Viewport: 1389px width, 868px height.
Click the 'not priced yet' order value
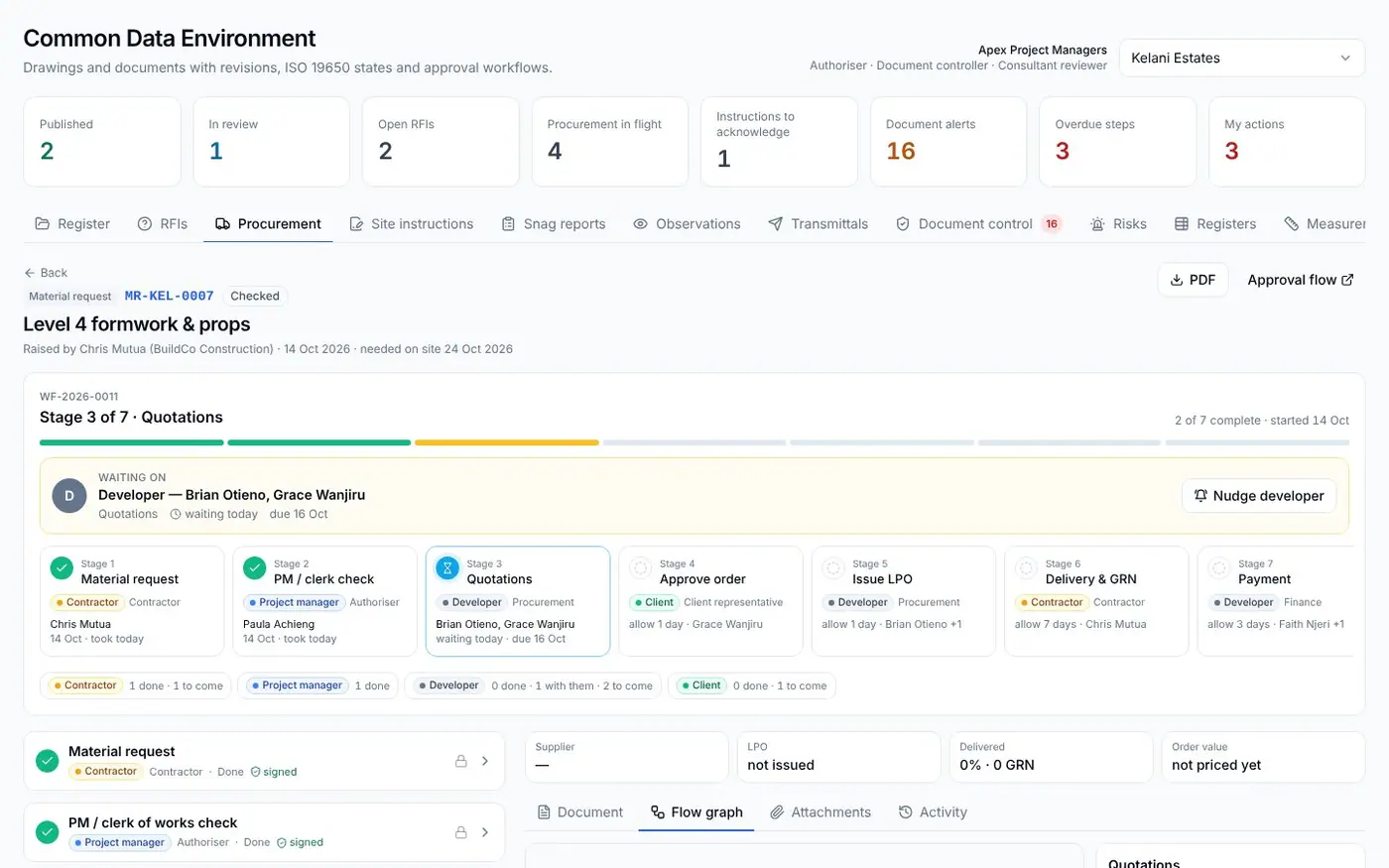(x=1216, y=765)
